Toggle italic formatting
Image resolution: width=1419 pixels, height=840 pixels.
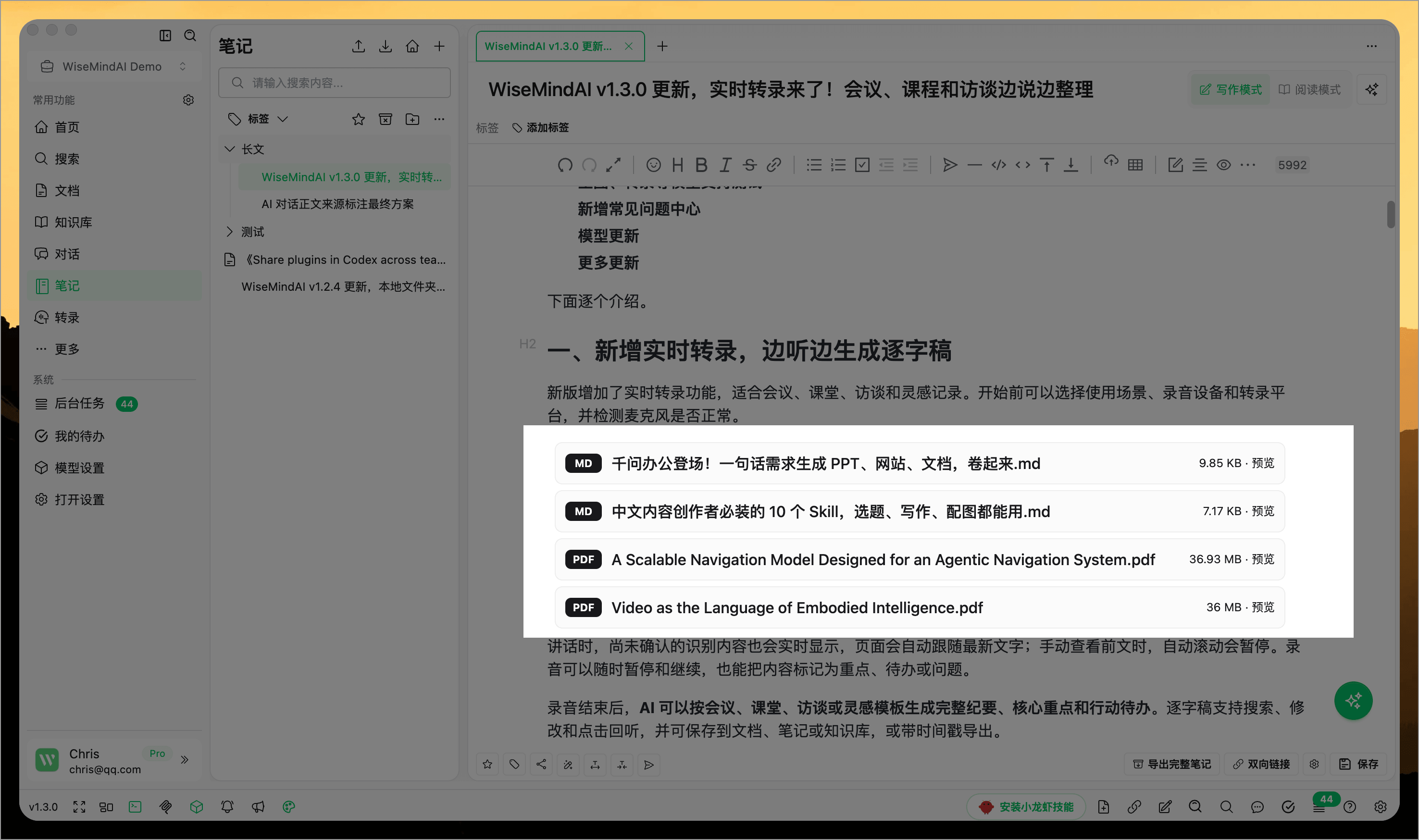725,165
